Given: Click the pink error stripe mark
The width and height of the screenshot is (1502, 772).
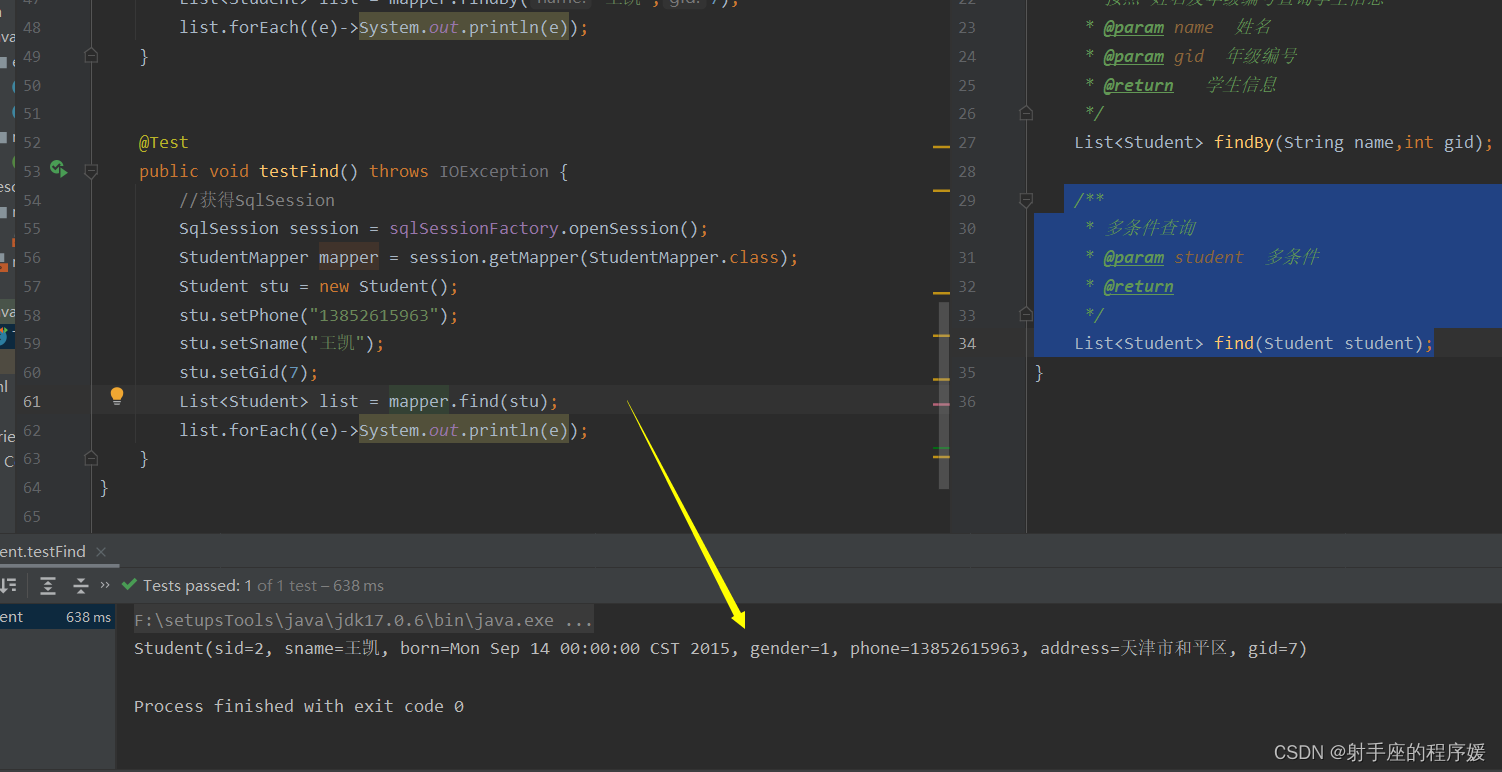Looking at the screenshot, I should (x=941, y=404).
